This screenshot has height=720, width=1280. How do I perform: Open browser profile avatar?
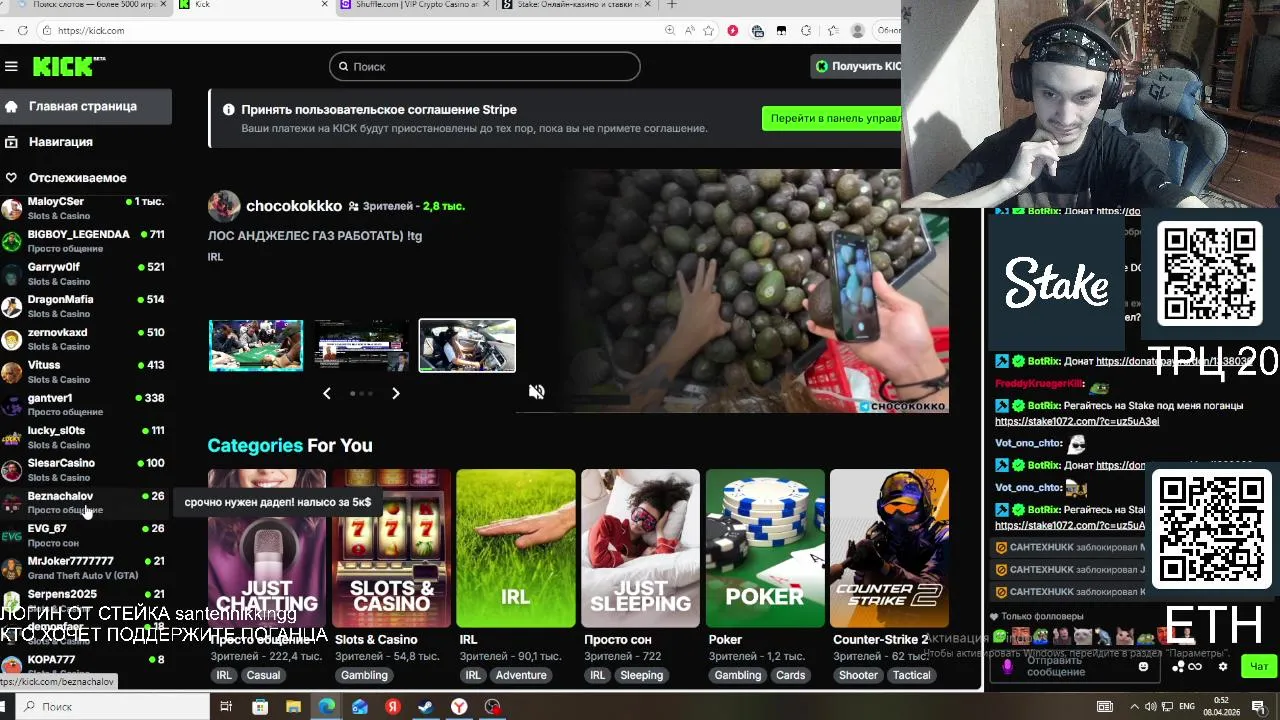click(857, 31)
